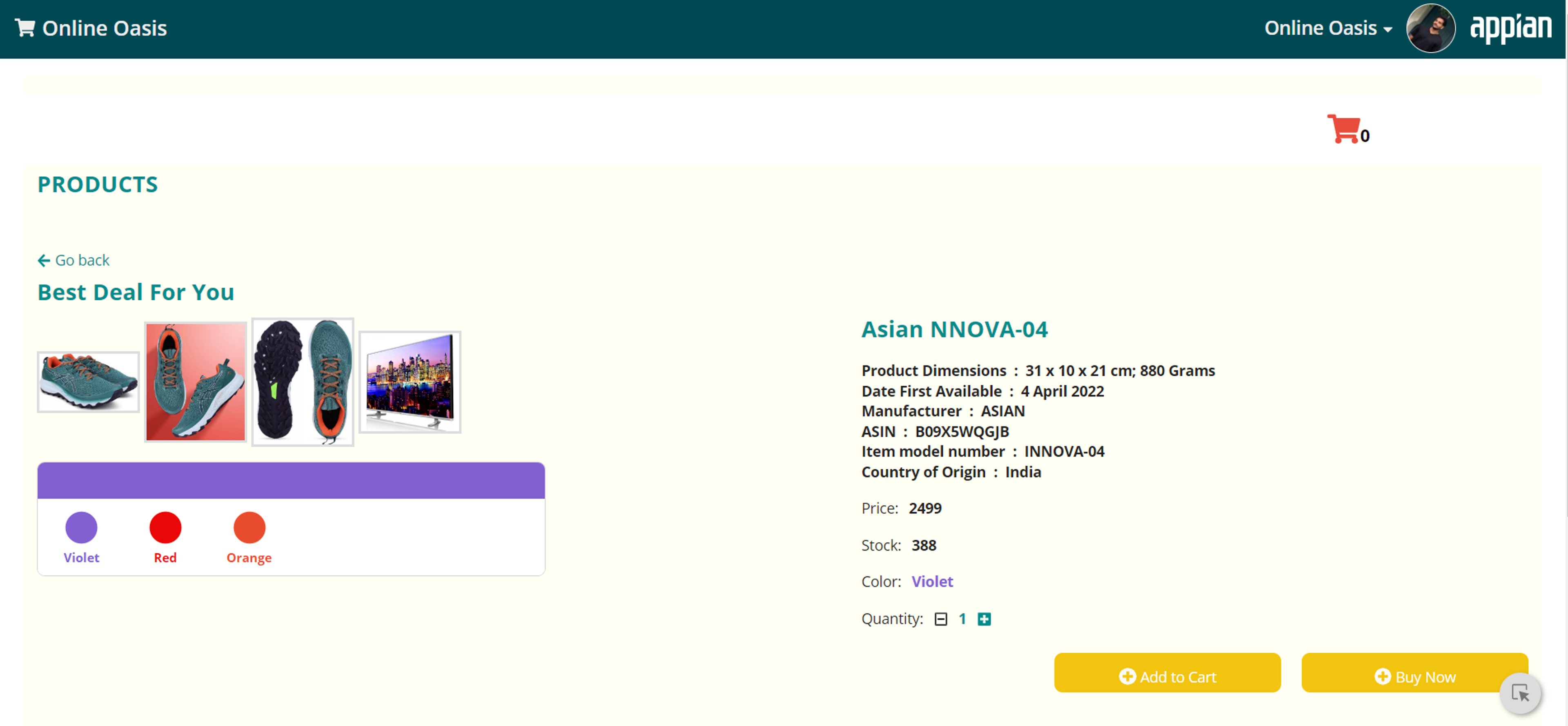Click the PRODUCTS heading
The image size is (1568, 726).
[x=98, y=184]
